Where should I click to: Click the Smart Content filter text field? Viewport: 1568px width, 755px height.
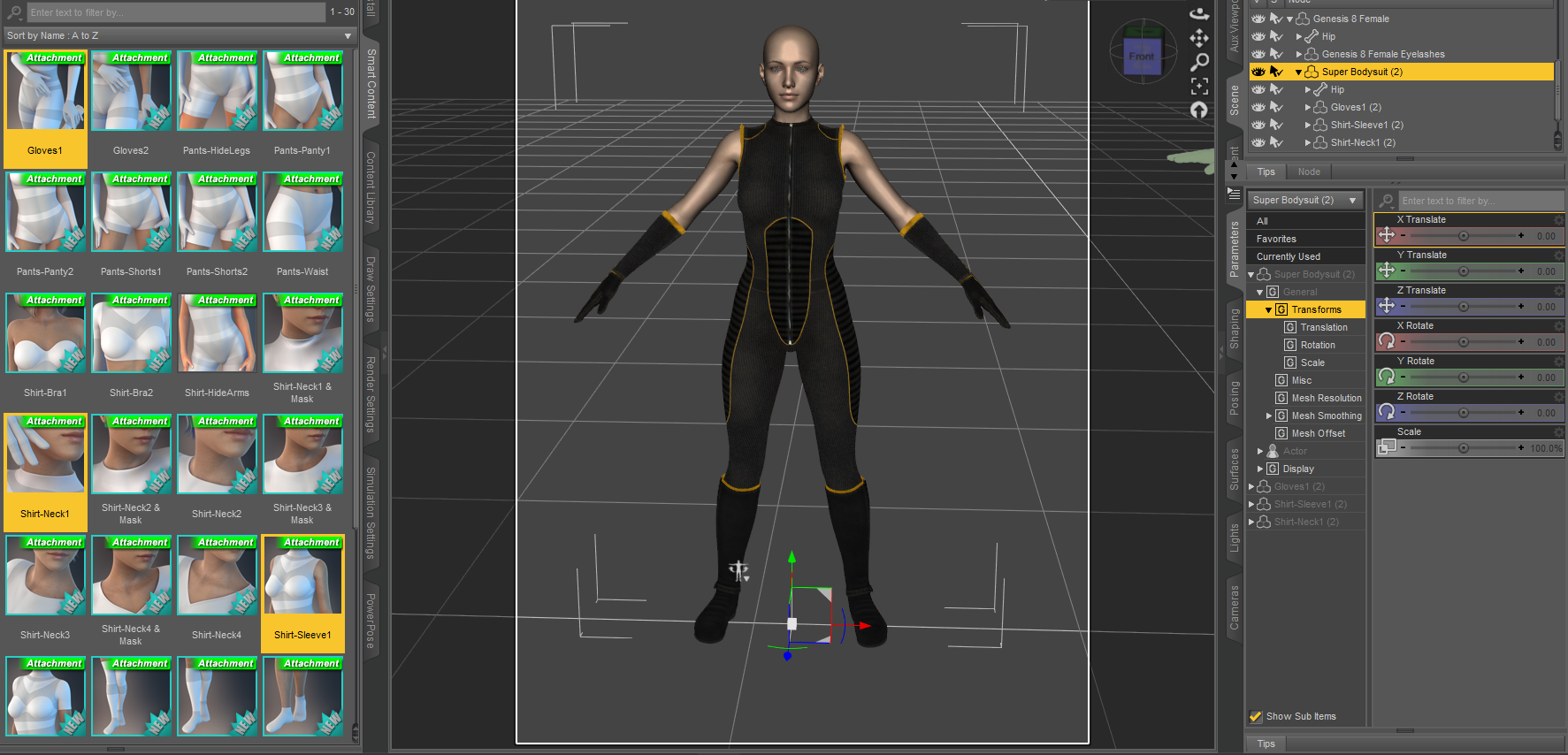click(176, 12)
